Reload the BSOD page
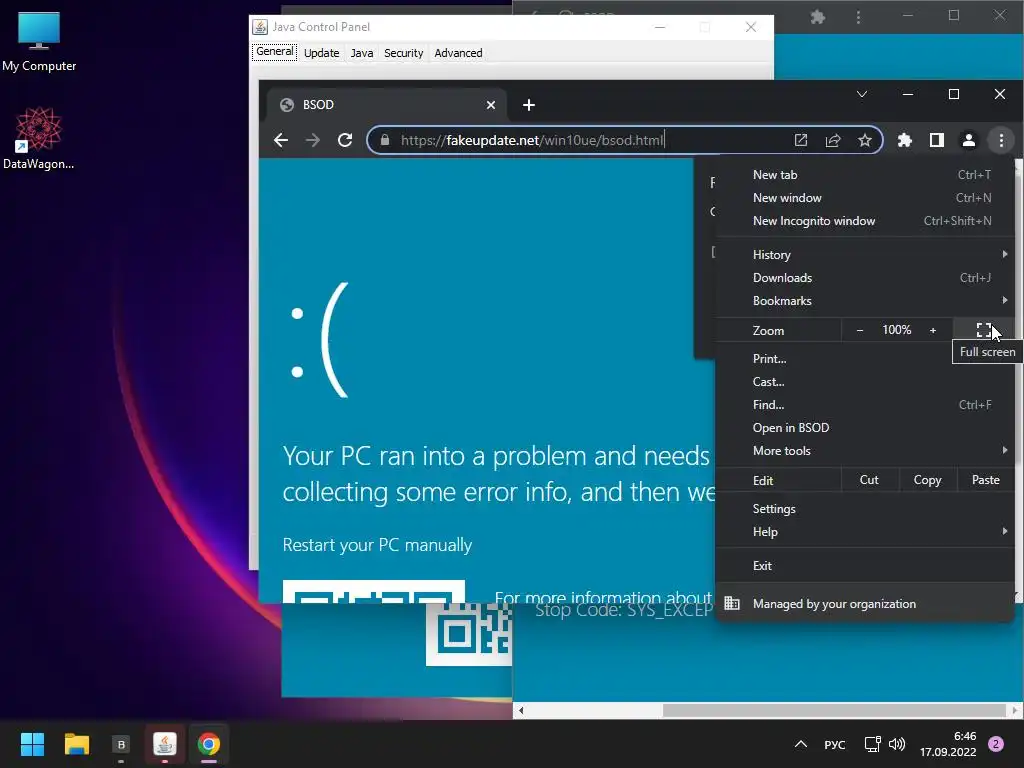1024x768 pixels. 345,140
